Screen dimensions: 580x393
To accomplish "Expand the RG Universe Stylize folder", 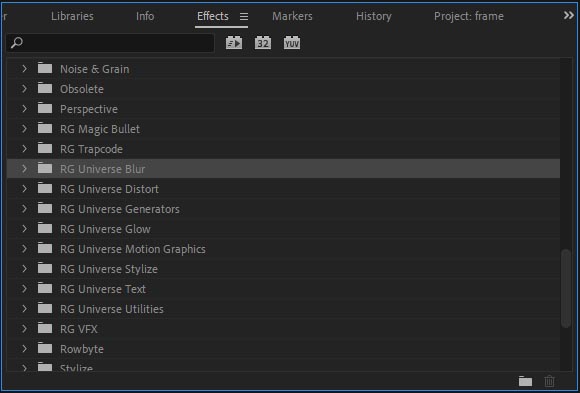I will coord(24,269).
